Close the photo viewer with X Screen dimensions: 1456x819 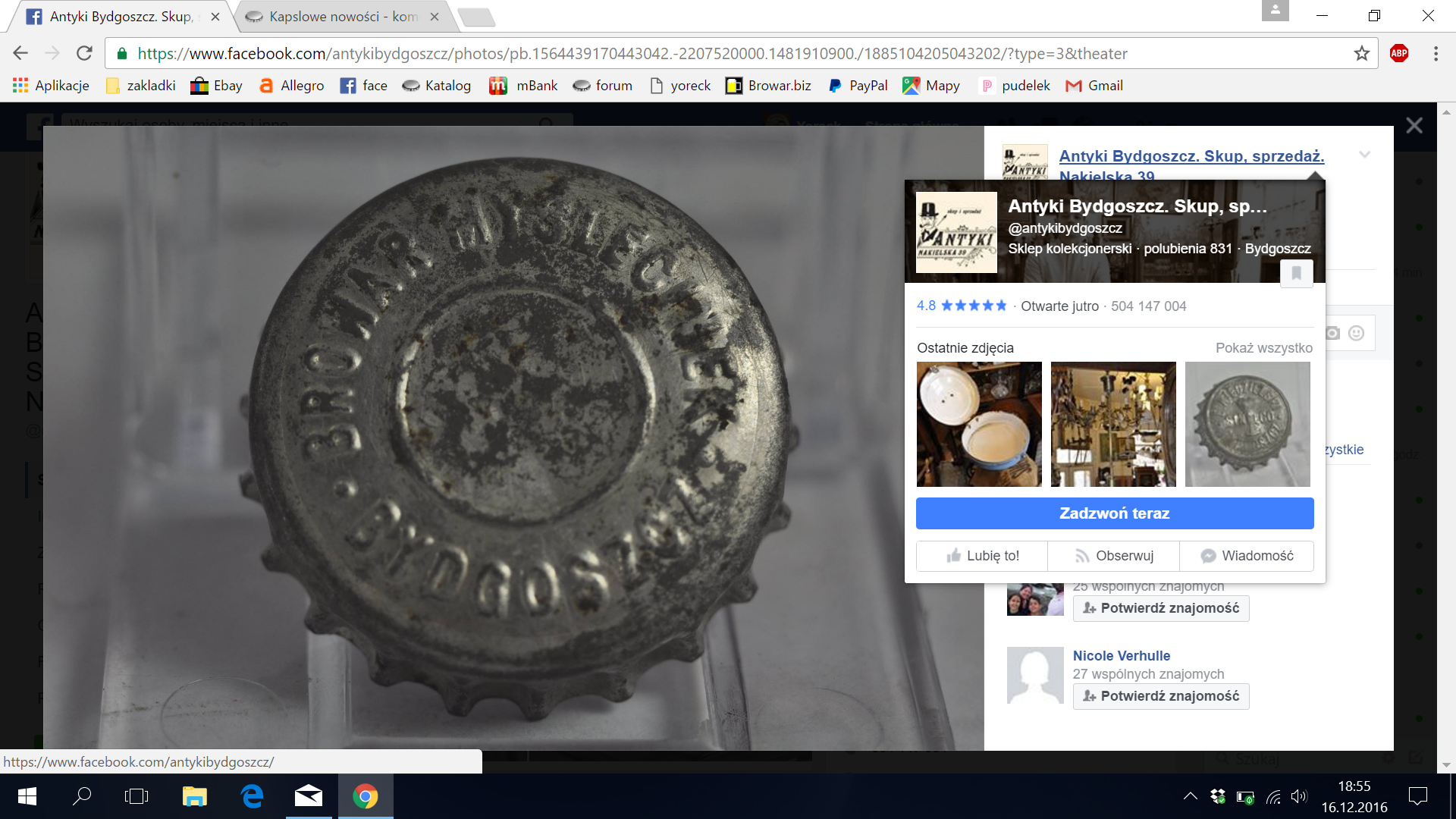point(1414,126)
